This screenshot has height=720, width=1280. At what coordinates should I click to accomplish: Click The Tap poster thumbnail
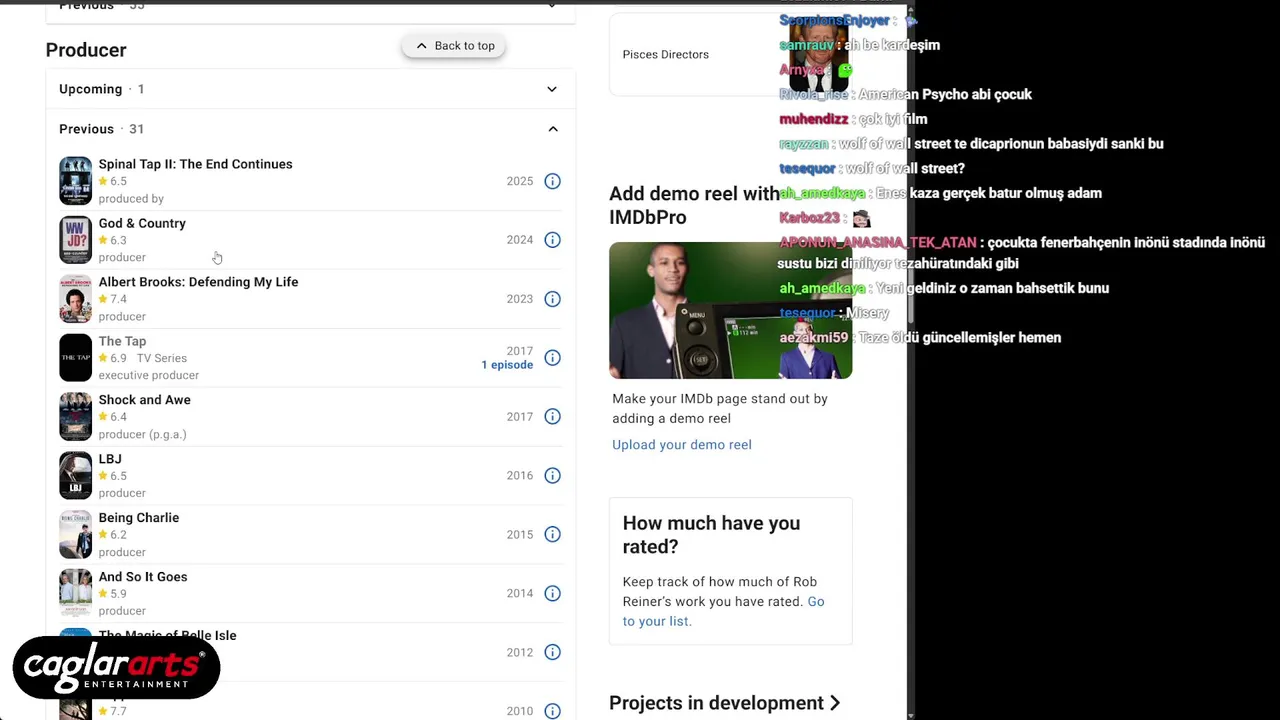tap(75, 358)
